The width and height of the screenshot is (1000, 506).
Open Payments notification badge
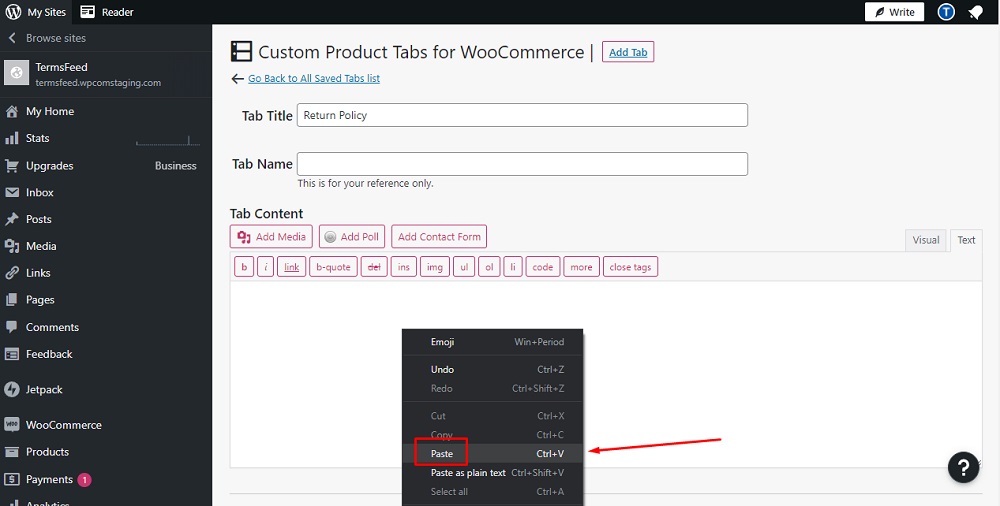[84, 479]
